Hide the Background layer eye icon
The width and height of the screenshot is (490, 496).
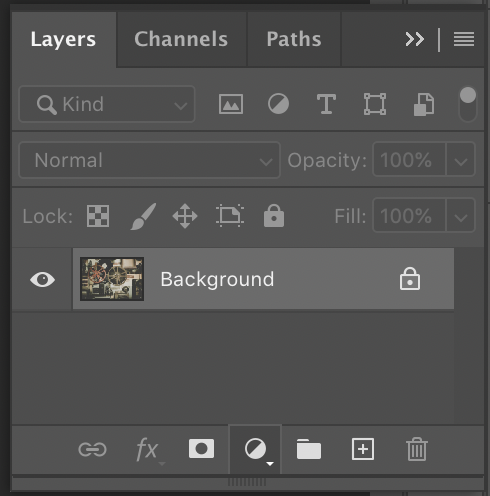[42, 279]
